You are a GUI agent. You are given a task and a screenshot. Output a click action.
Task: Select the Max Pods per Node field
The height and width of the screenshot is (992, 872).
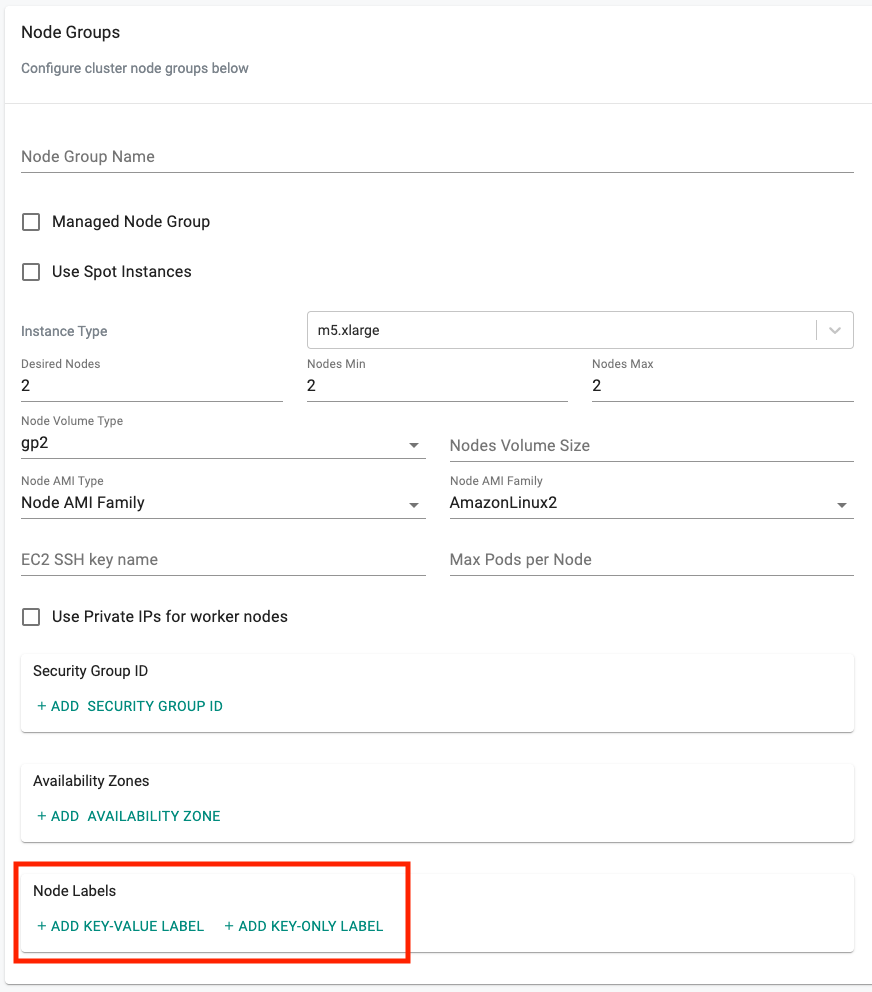(x=651, y=560)
